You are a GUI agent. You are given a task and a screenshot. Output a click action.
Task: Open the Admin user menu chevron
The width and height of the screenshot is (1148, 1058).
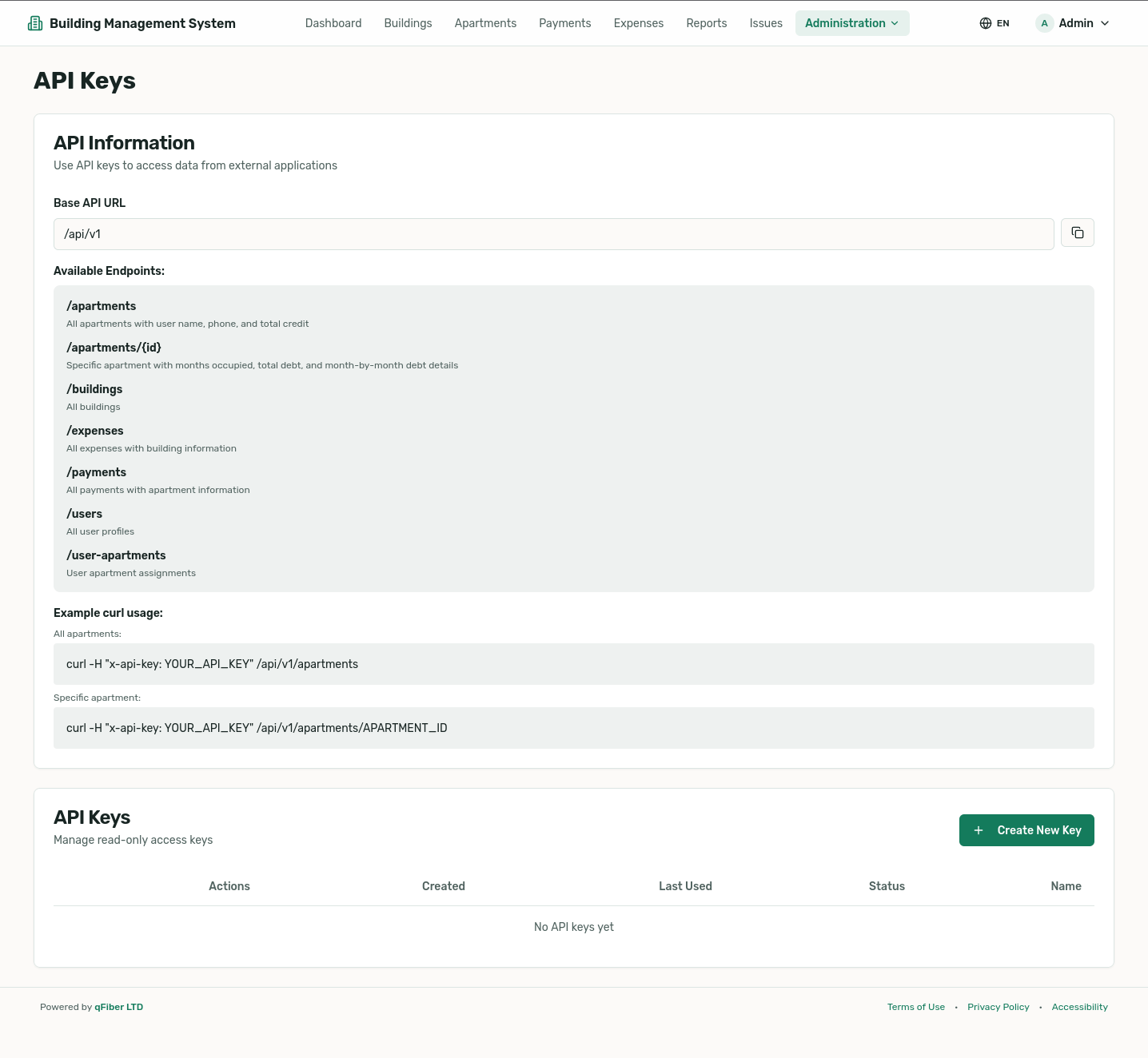click(1105, 23)
